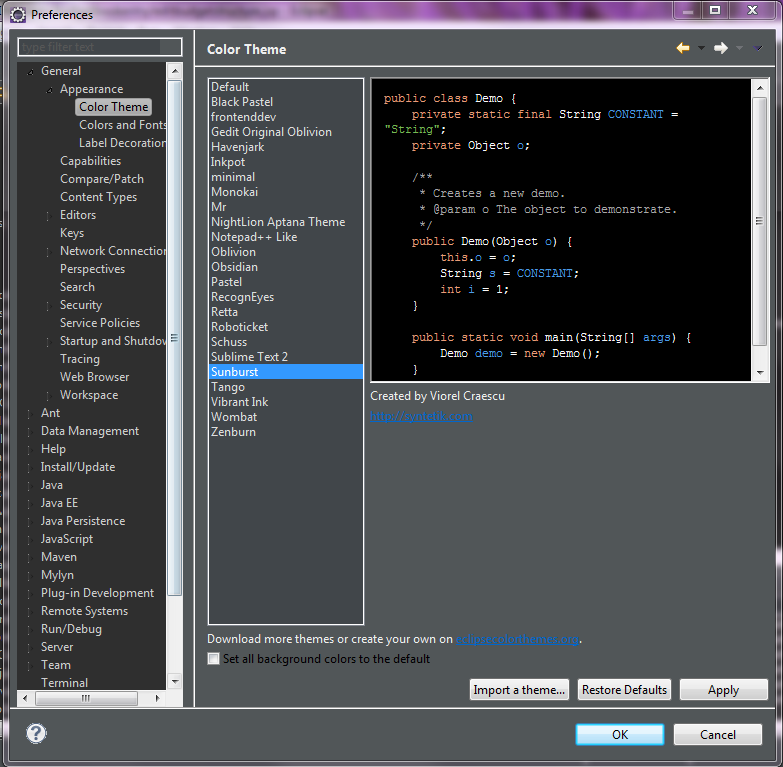The width and height of the screenshot is (783, 767).
Task: Select the Wombat theme
Action: pyautogui.click(x=286, y=416)
